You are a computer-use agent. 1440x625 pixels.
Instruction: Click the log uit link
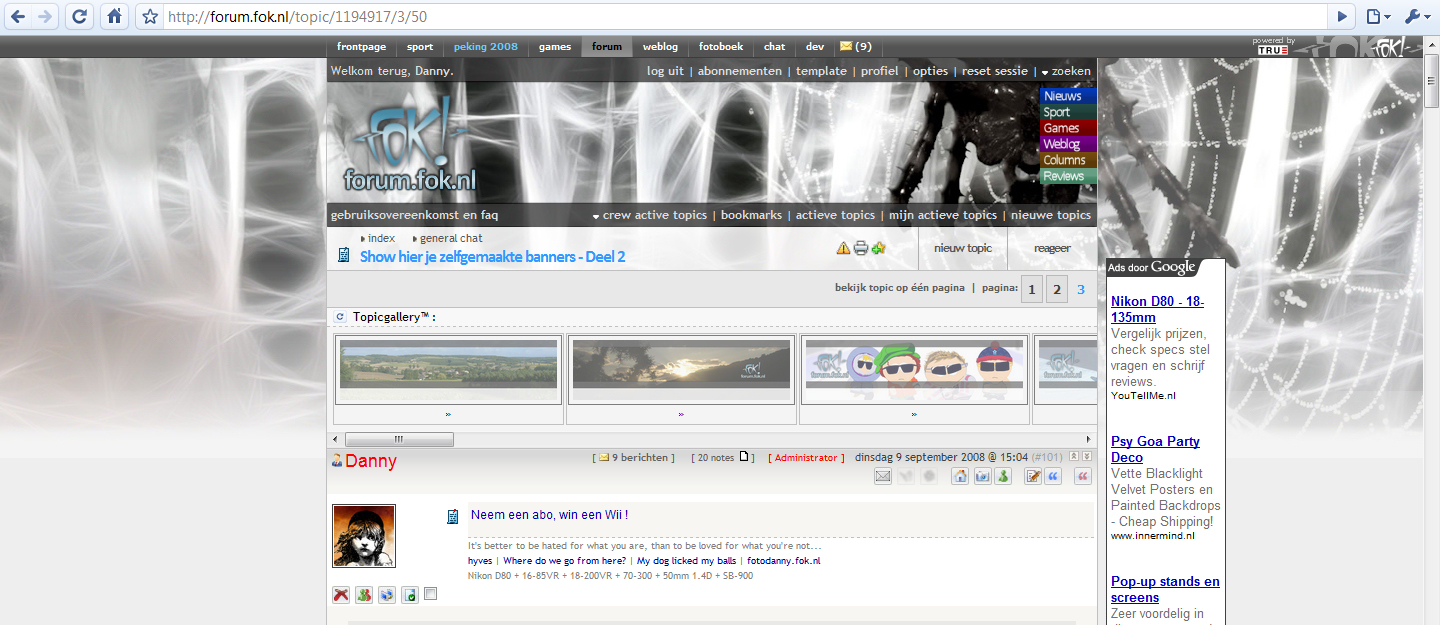tap(665, 71)
